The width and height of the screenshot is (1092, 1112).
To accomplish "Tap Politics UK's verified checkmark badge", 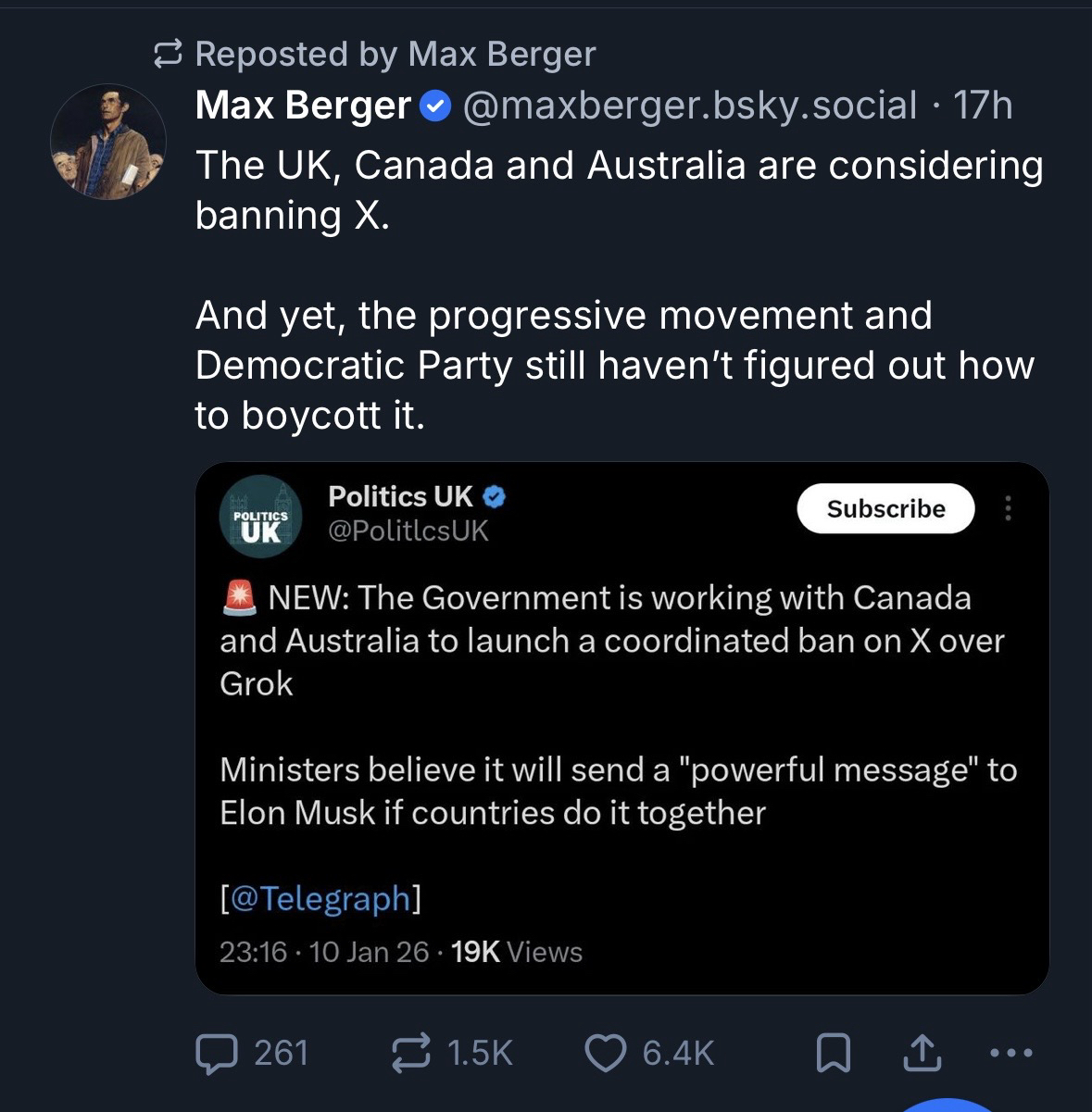I will [495, 497].
